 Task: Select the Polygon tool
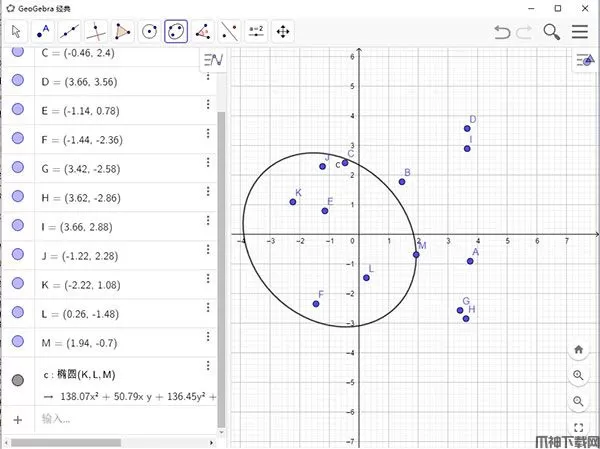tap(123, 31)
